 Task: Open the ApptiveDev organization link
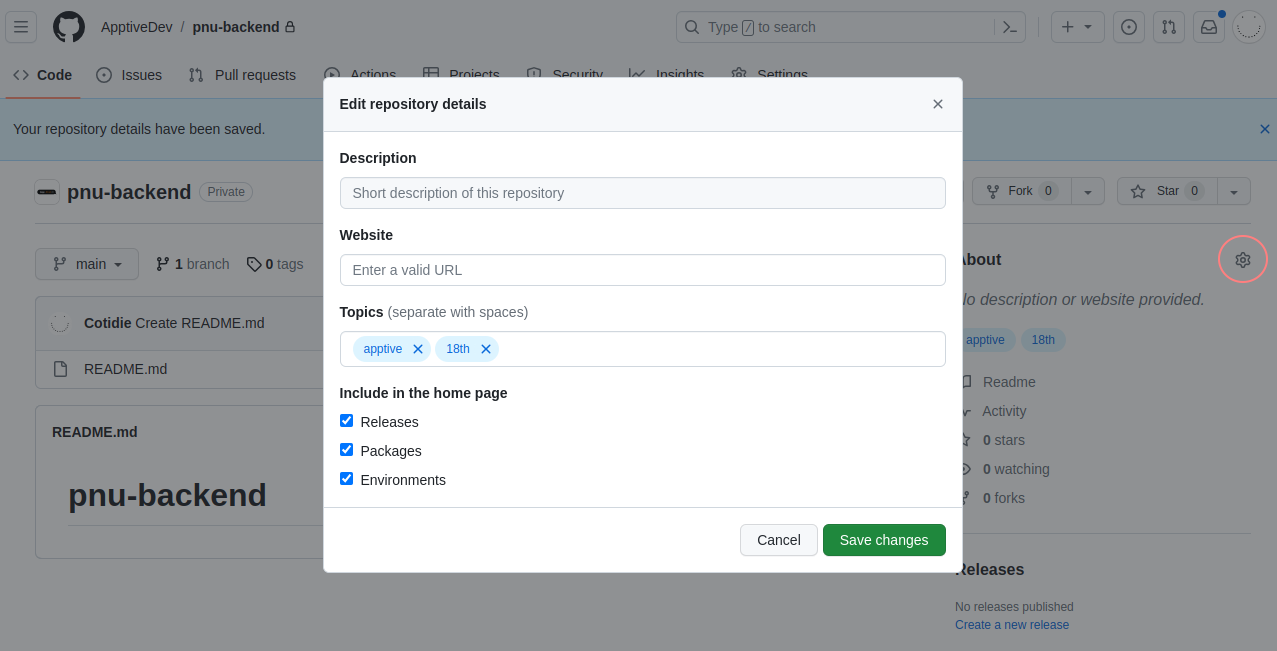137,27
